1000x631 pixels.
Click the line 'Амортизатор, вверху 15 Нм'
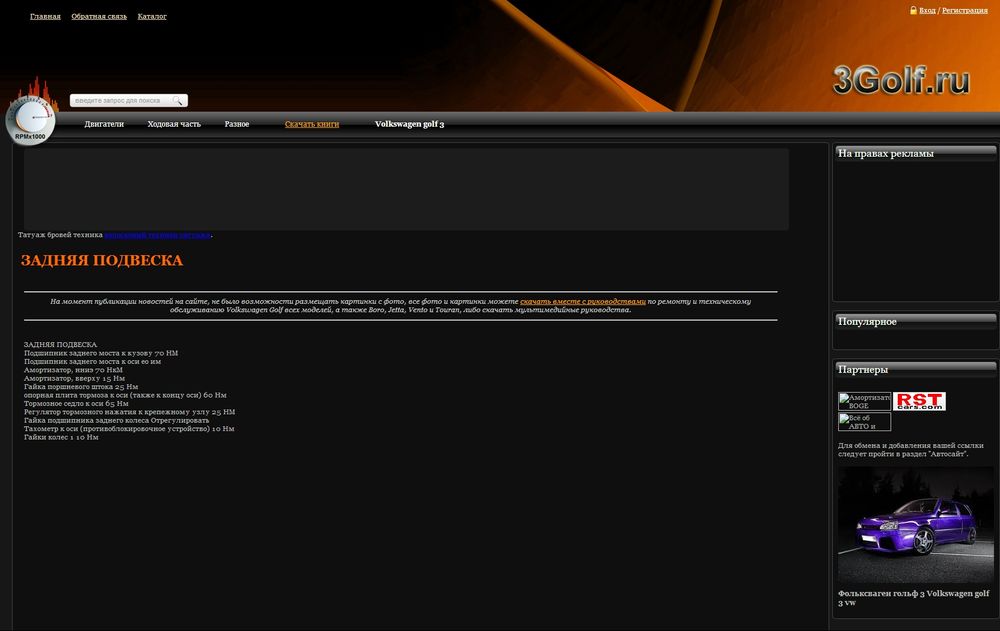pos(74,378)
